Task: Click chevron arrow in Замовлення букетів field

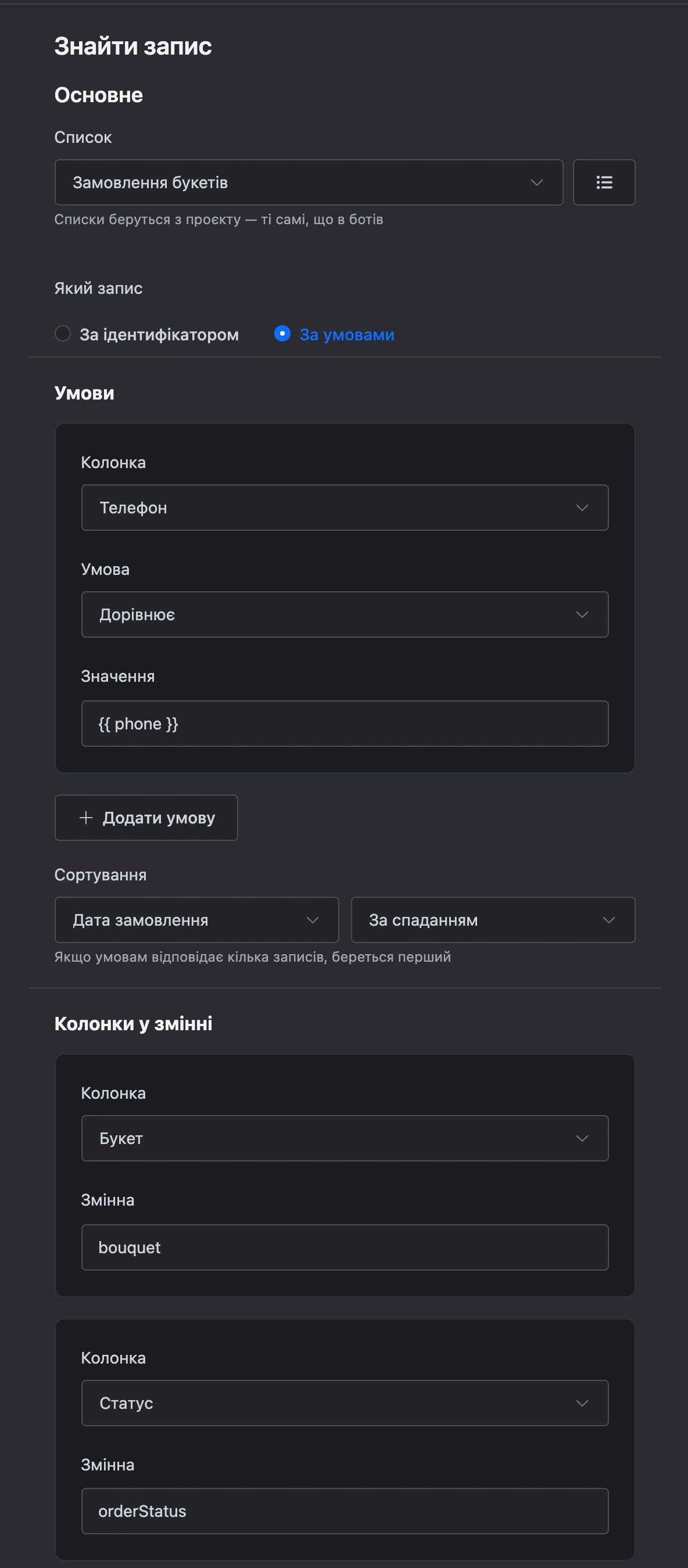Action: click(x=536, y=182)
